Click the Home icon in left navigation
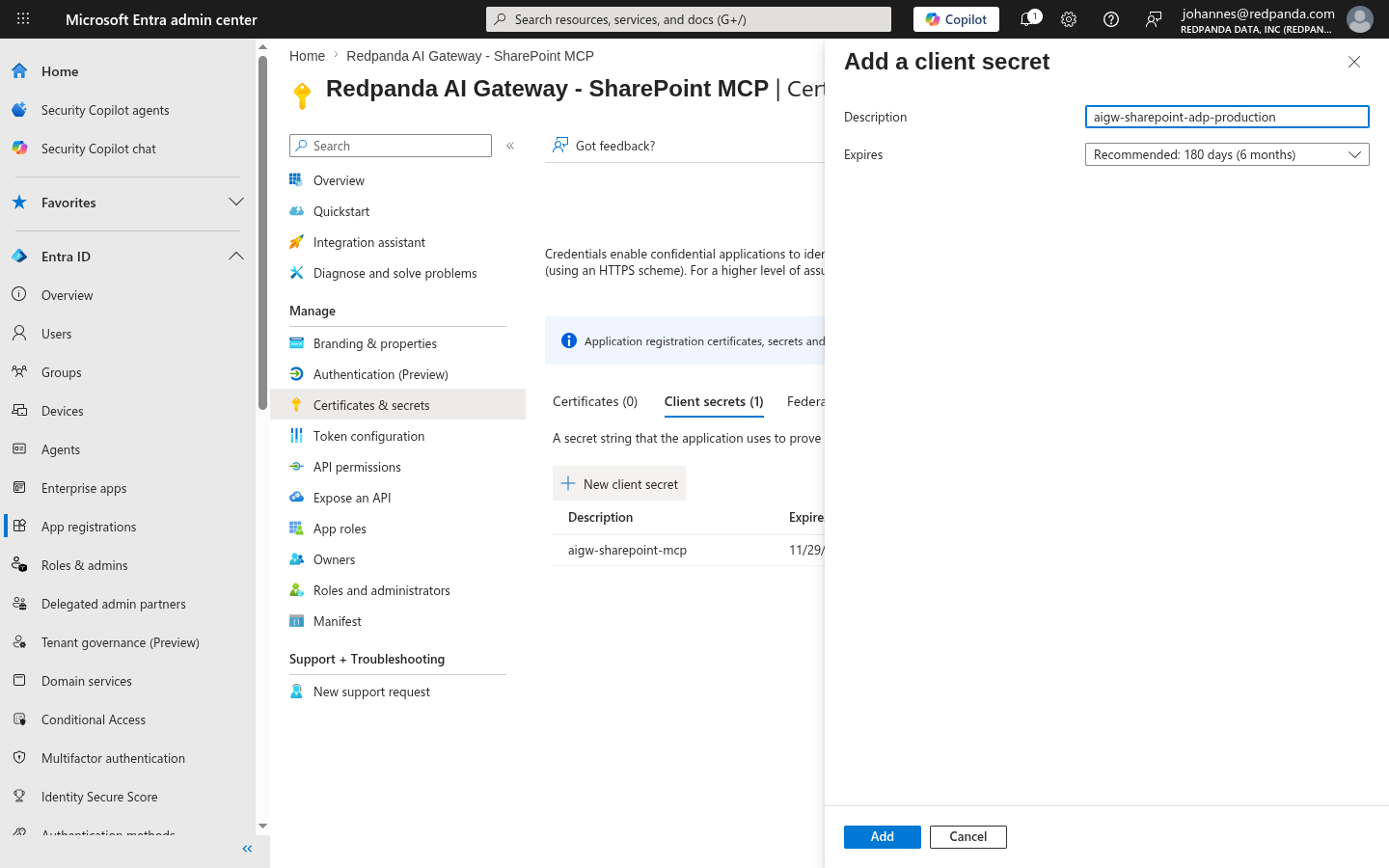This screenshot has width=1389, height=868. tap(19, 71)
